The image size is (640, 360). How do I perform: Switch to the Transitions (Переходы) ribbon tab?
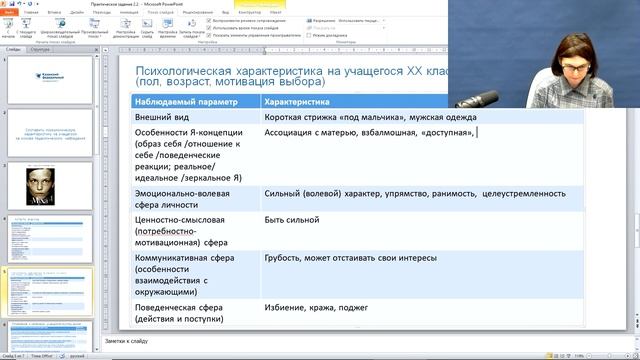point(102,12)
